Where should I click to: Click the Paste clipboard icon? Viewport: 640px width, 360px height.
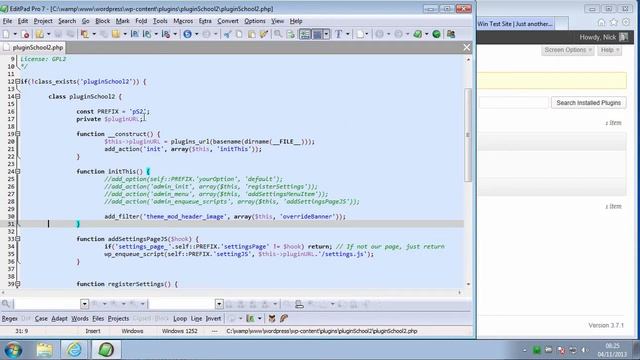click(x=251, y=34)
